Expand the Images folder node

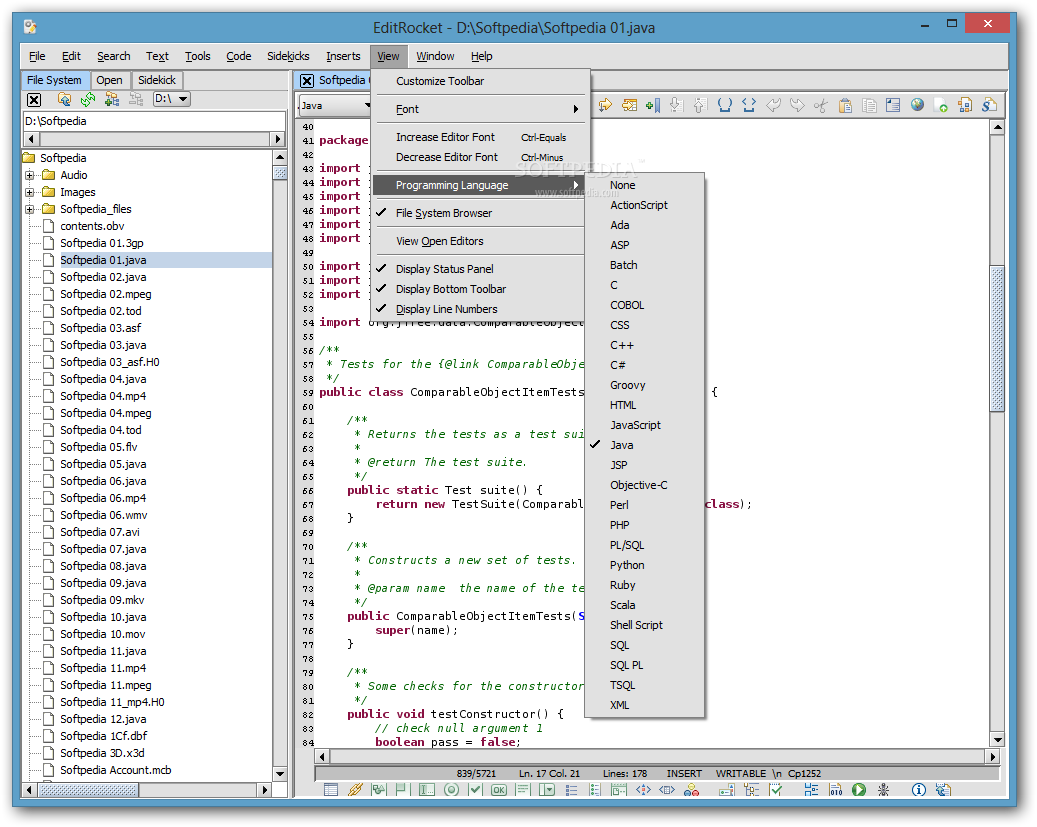pyautogui.click(x=29, y=193)
